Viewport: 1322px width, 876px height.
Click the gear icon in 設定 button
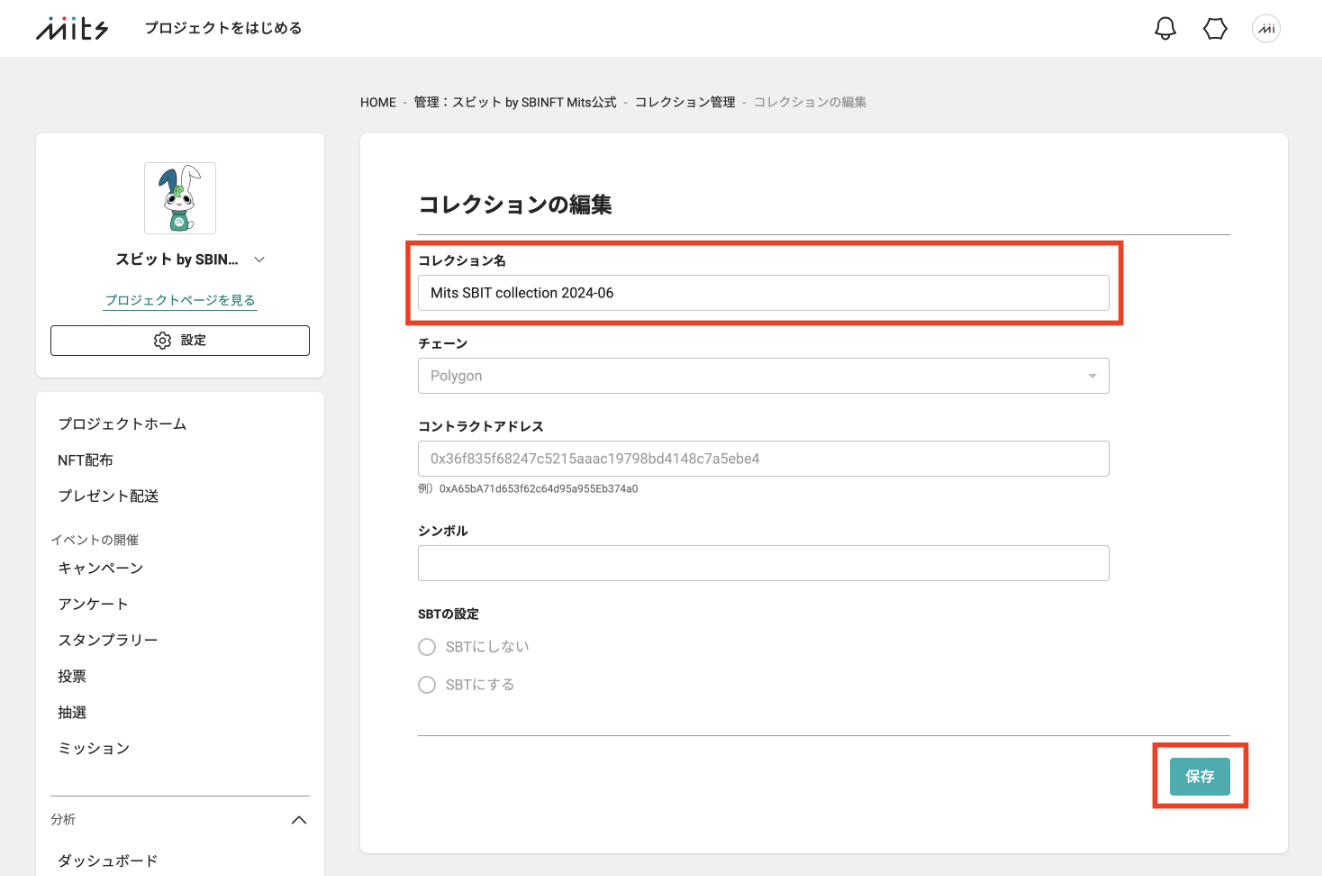pyautogui.click(x=162, y=341)
